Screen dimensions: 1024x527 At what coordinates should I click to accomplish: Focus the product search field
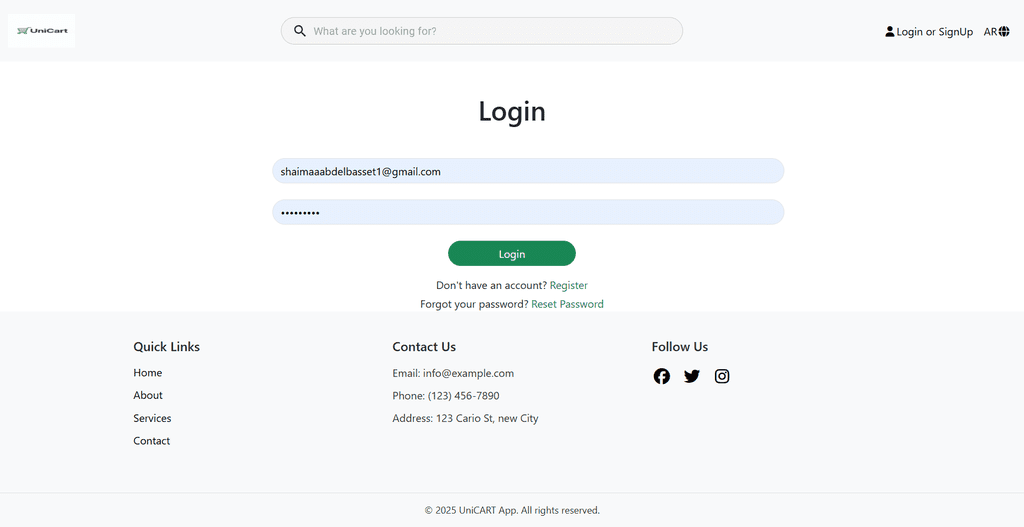pos(490,31)
